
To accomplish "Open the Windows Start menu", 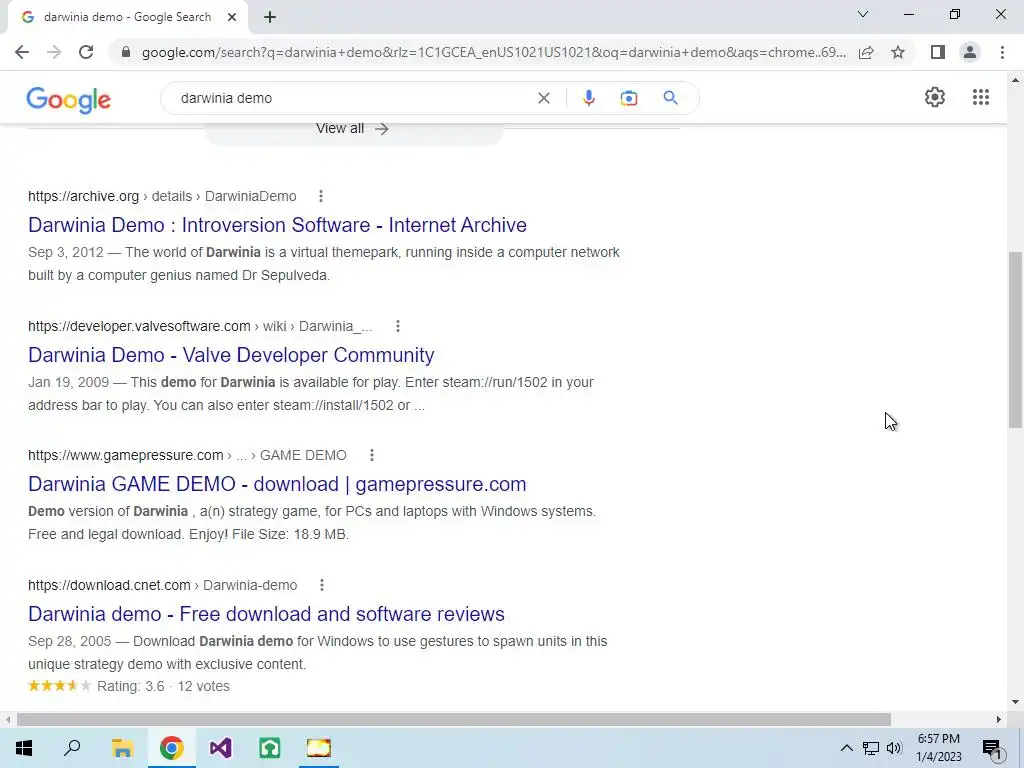I will tap(24, 748).
